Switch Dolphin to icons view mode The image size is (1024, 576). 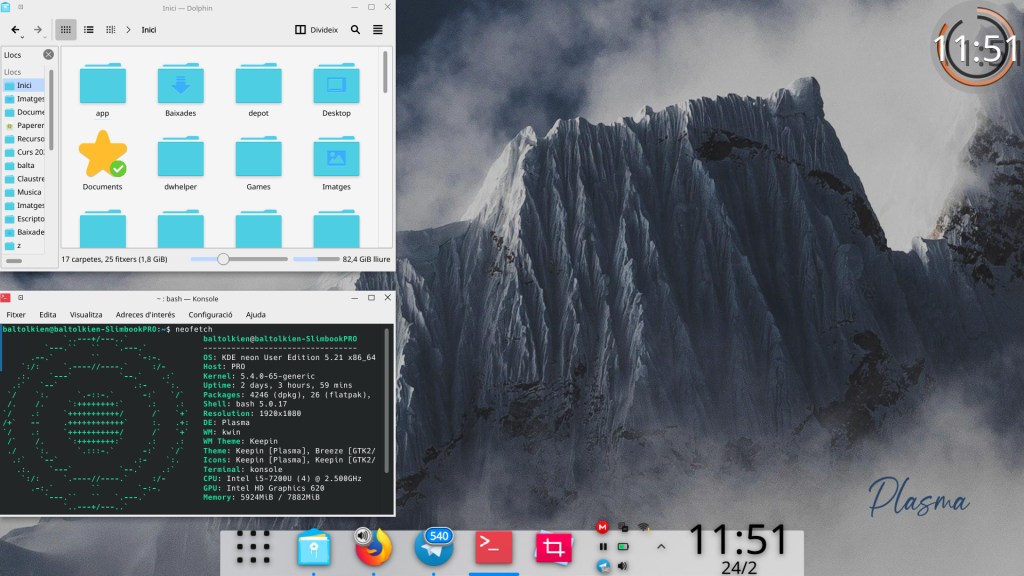66,30
